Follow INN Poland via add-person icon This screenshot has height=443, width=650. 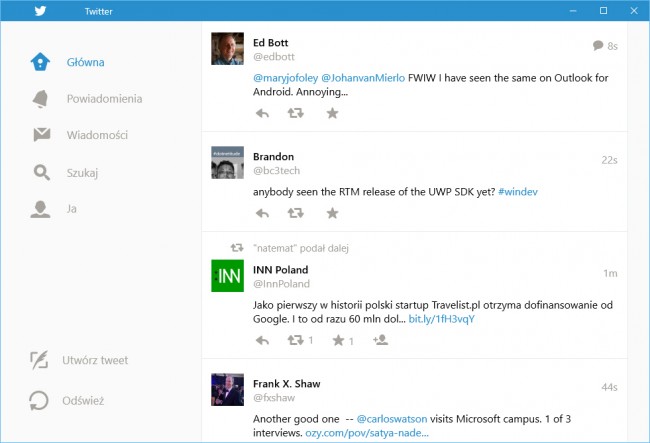click(381, 340)
